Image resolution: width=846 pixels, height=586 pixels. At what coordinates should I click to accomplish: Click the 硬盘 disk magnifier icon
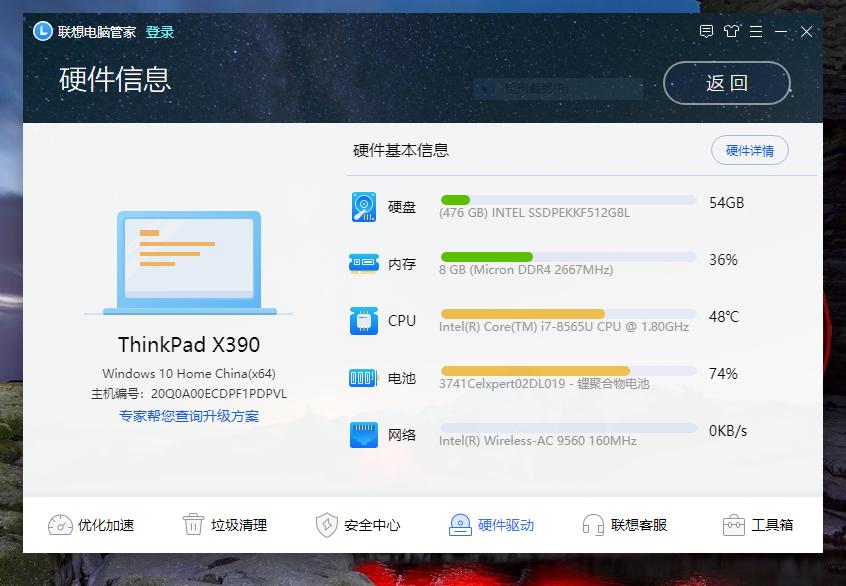362,205
